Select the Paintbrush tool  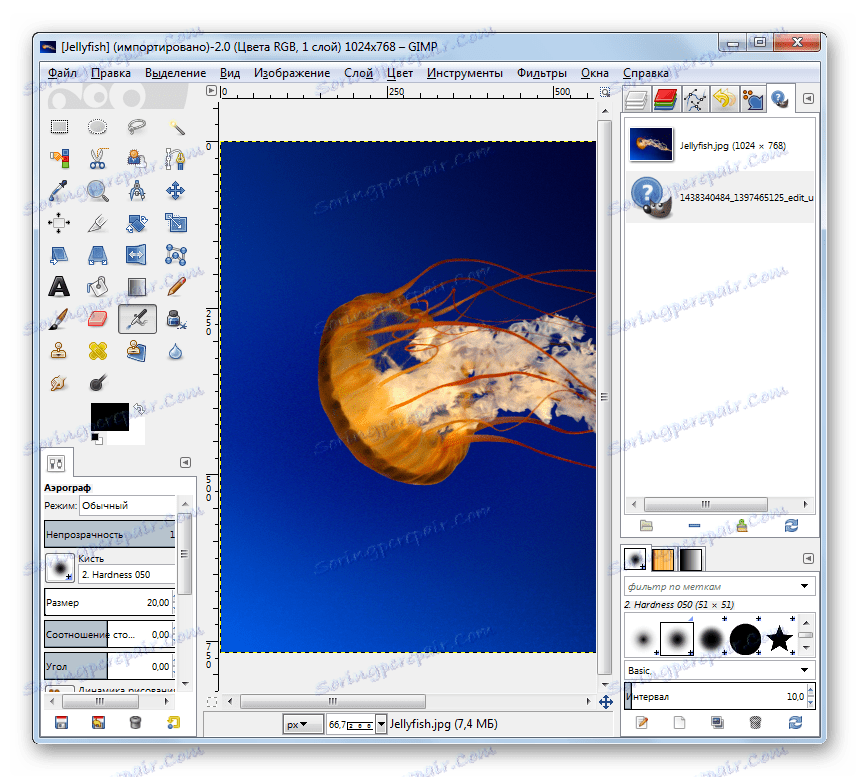point(59,319)
